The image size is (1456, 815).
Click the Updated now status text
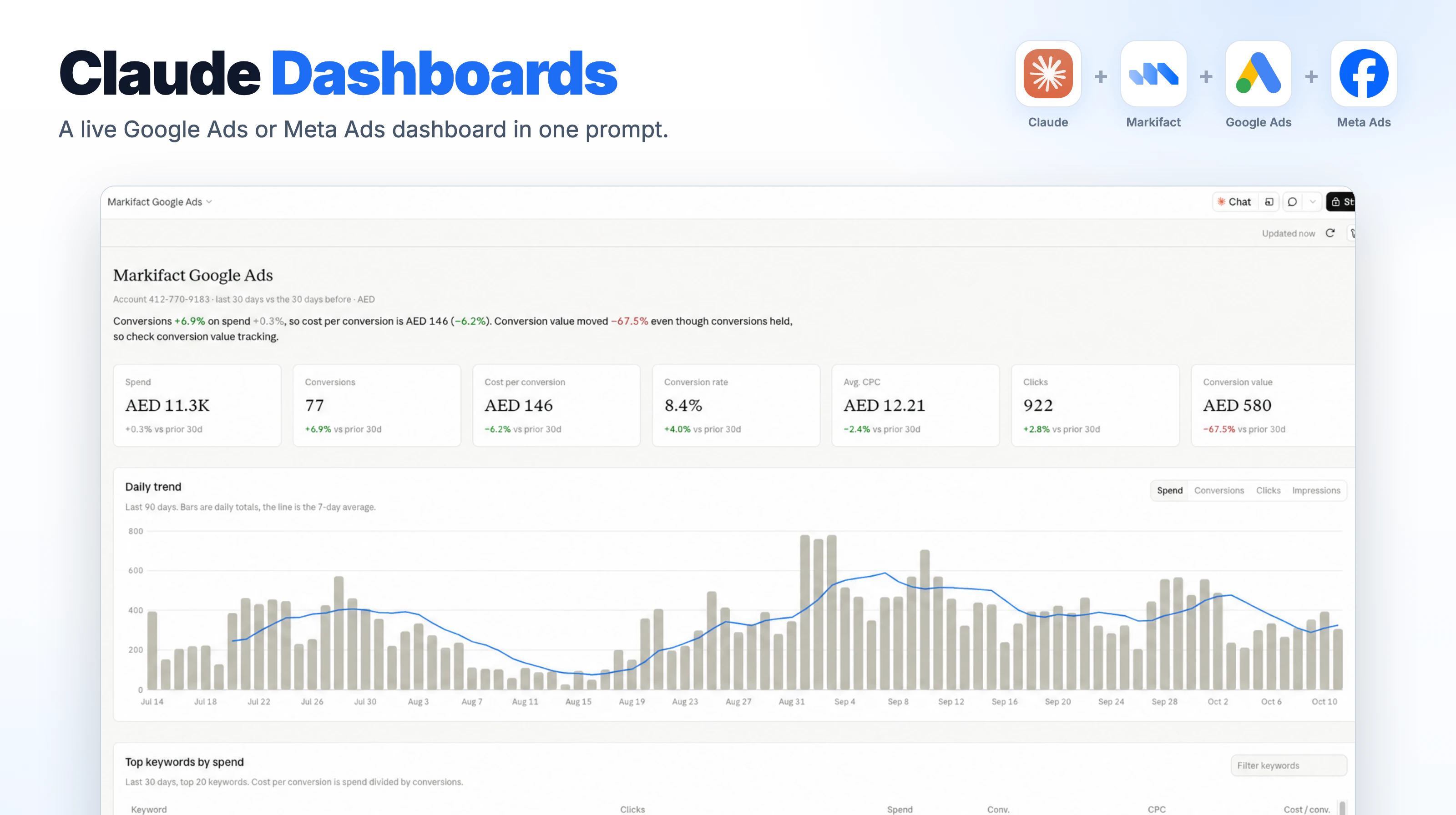pyautogui.click(x=1288, y=233)
